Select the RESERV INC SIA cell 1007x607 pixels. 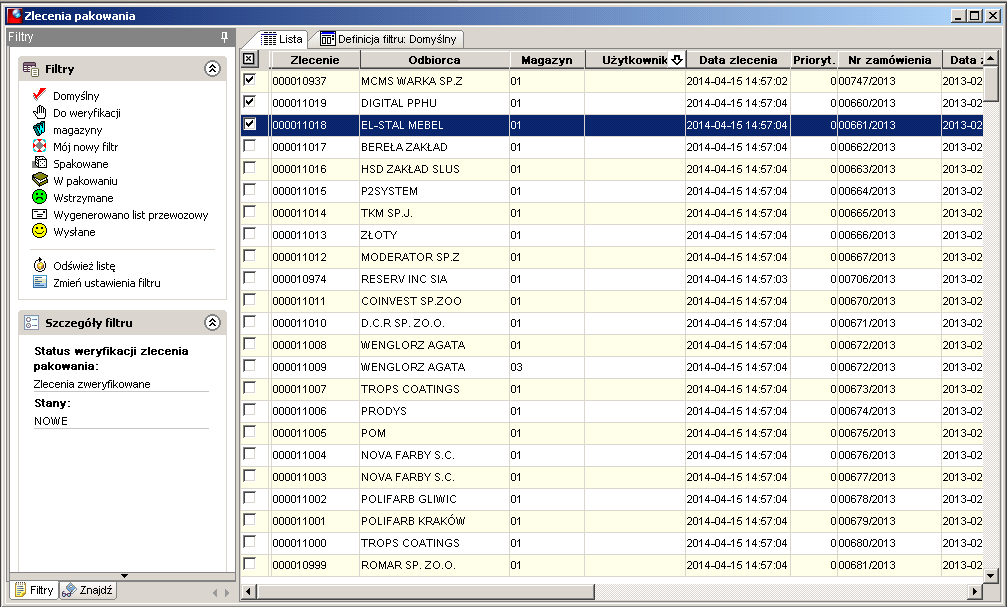434,279
